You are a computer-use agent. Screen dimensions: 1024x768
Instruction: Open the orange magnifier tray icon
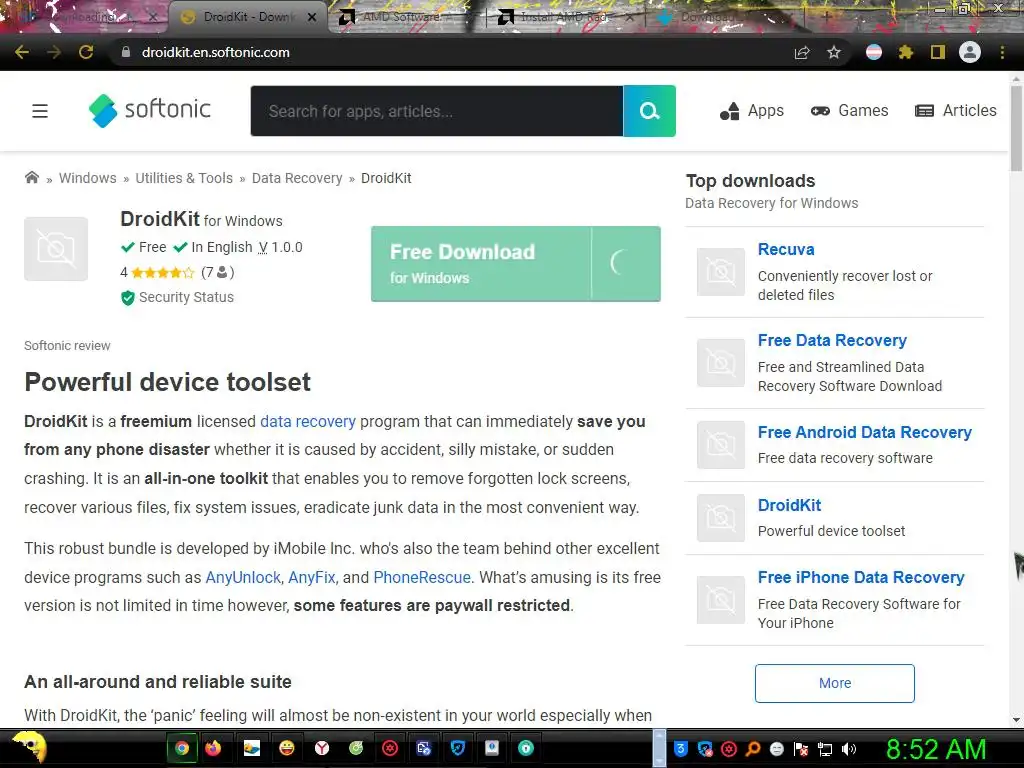tap(753, 749)
